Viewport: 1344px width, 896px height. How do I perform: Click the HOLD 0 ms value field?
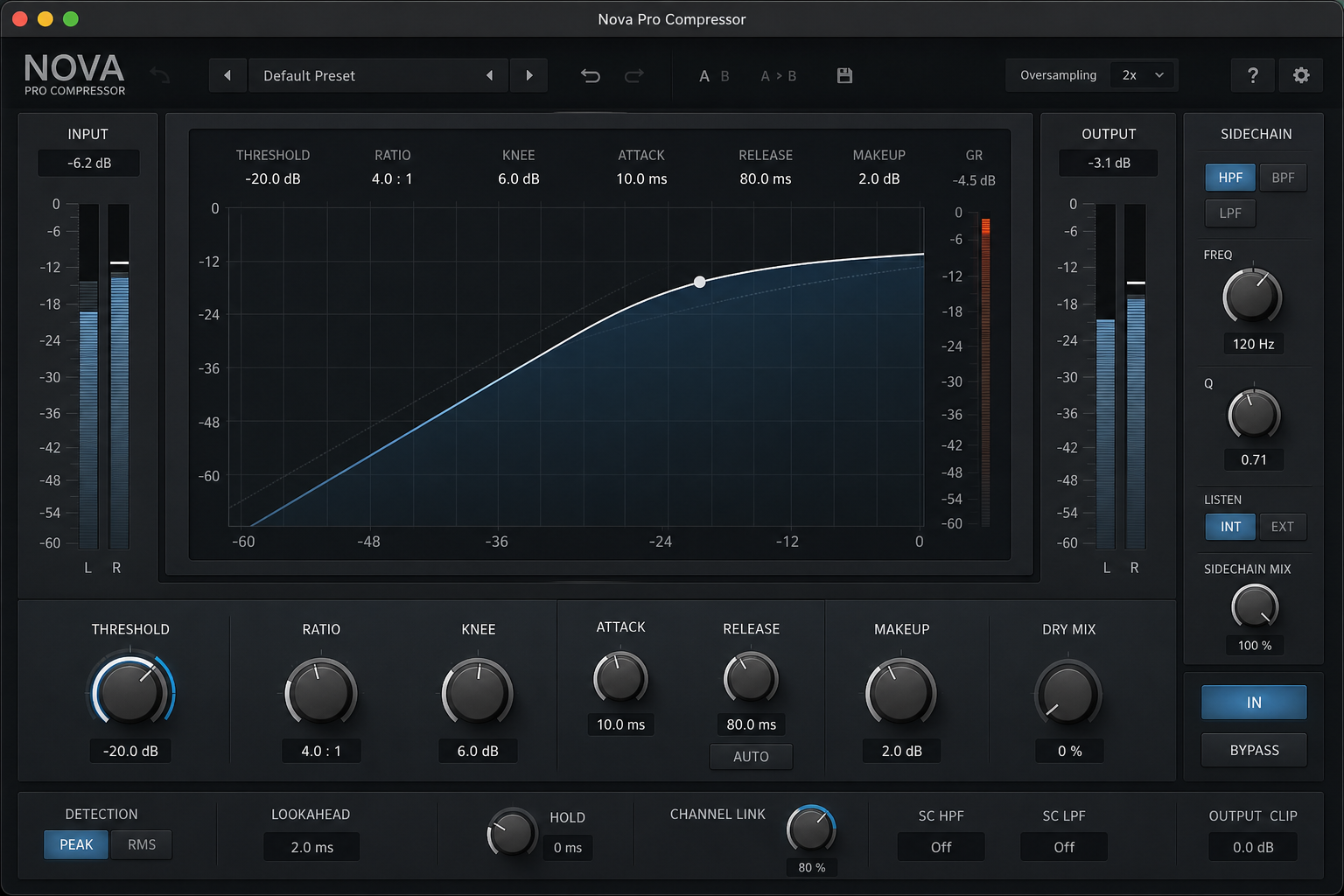[x=568, y=847]
